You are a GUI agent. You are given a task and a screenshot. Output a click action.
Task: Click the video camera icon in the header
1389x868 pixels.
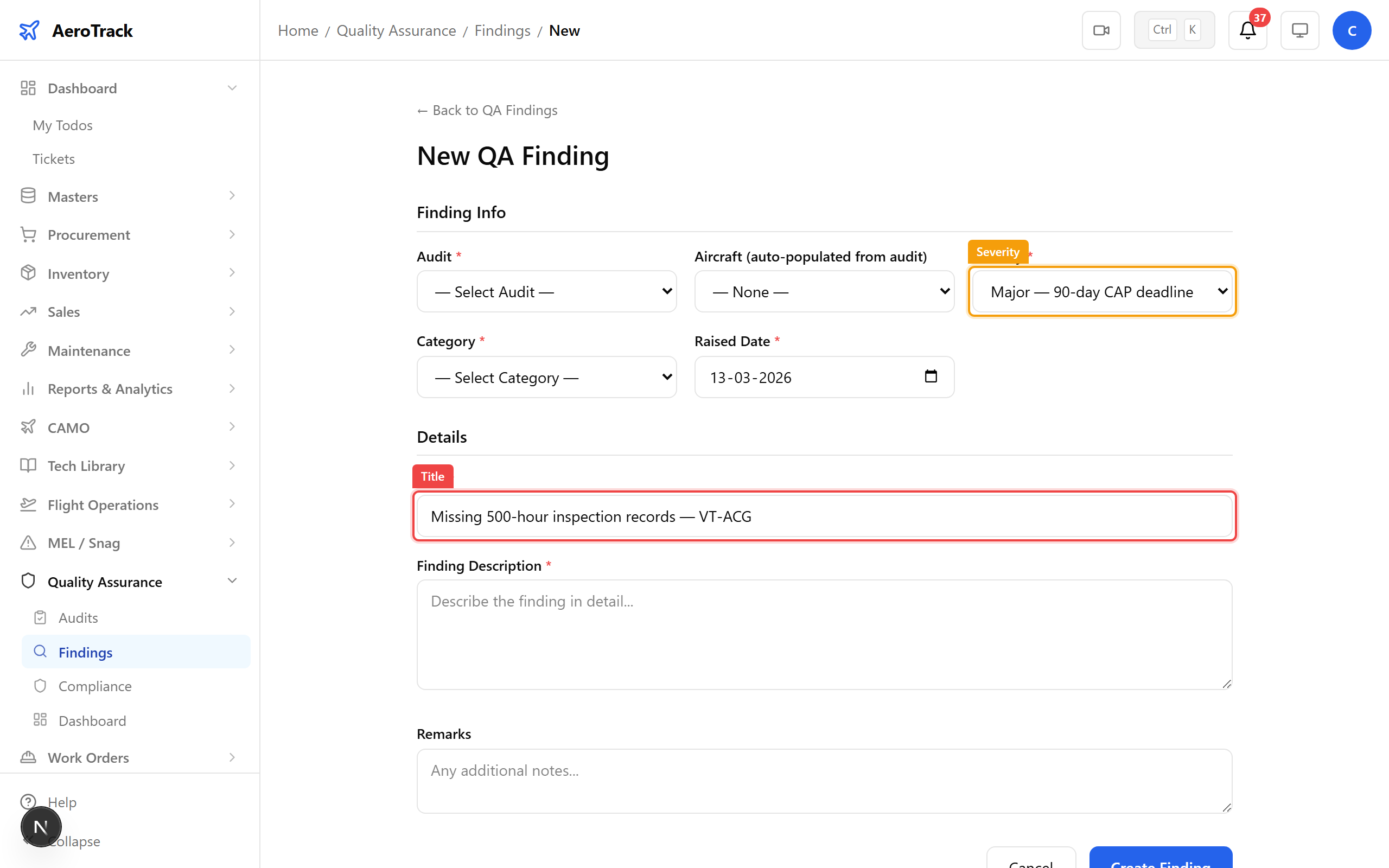coord(1100,30)
